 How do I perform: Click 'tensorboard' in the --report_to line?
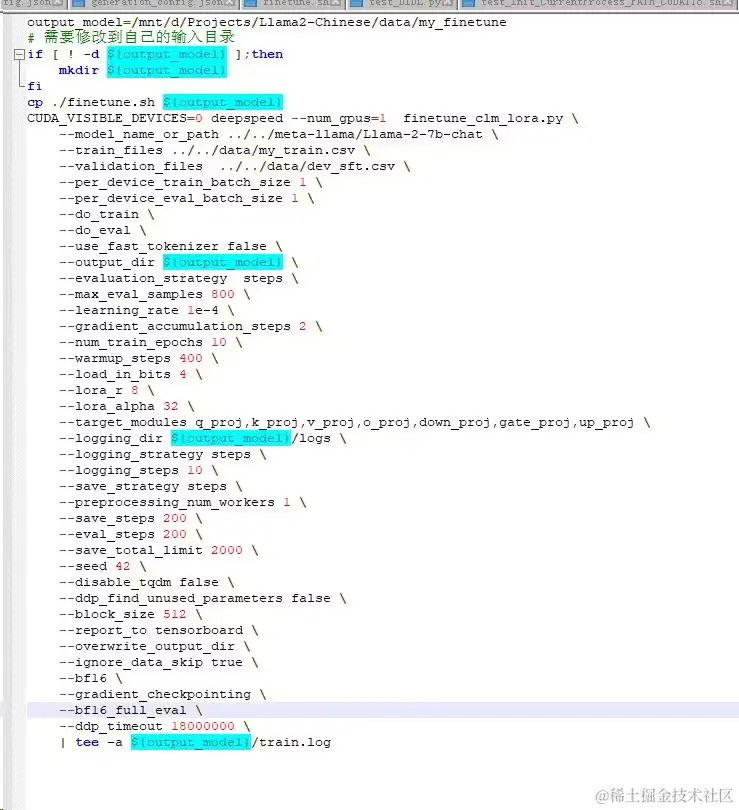coord(199,631)
